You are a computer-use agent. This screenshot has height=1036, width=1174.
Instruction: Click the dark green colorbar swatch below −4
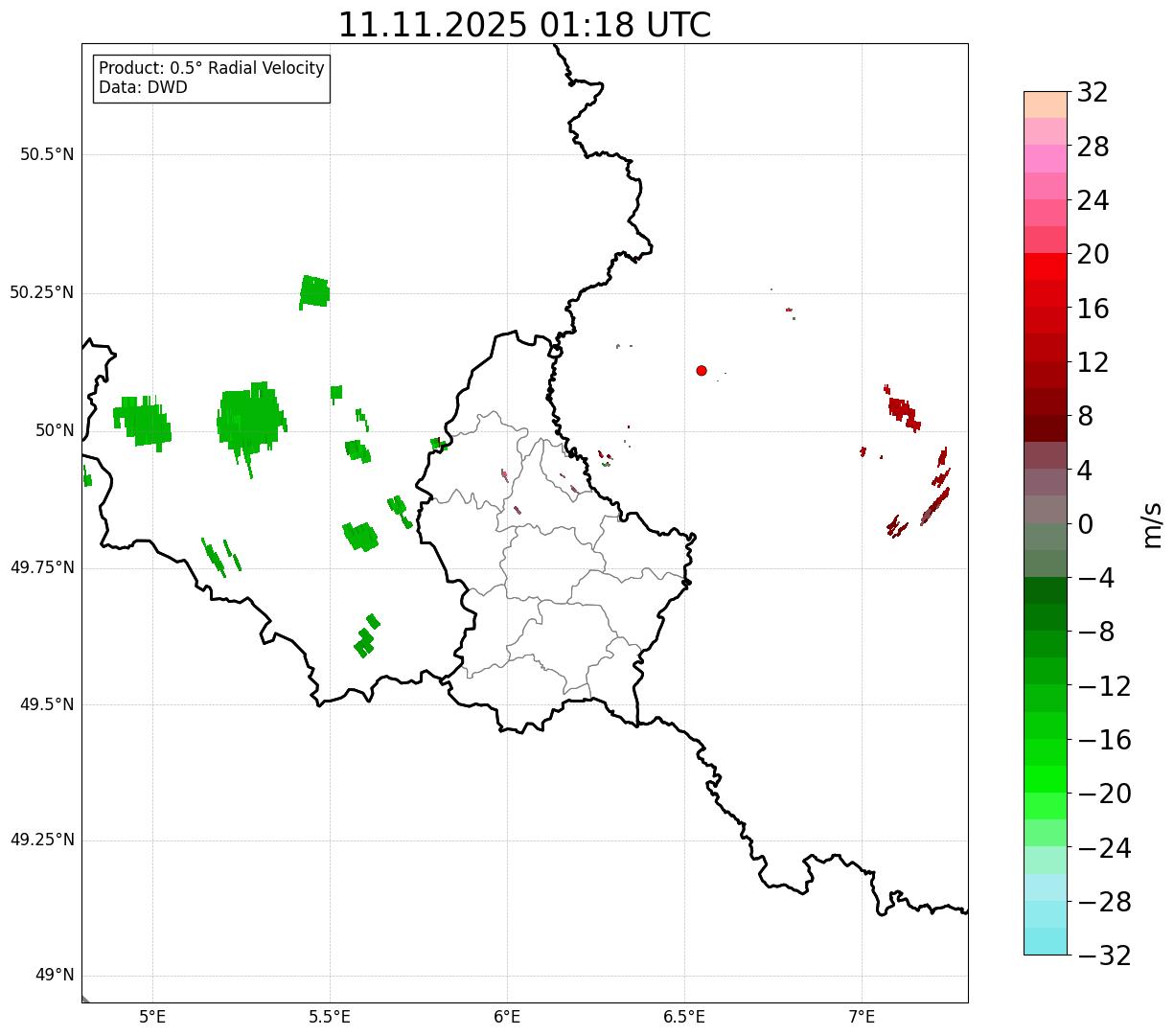click(1046, 590)
